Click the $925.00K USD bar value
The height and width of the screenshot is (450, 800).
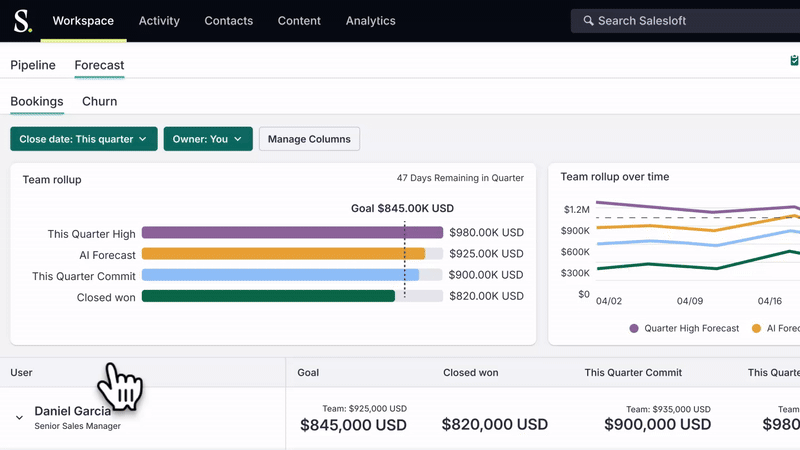pyautogui.click(x=486, y=254)
